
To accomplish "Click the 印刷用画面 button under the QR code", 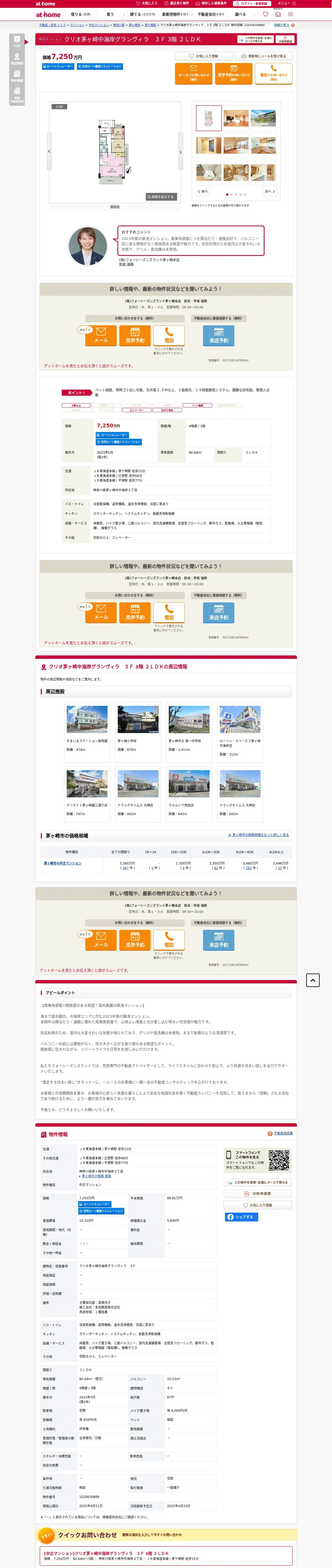I will 258,1194.
